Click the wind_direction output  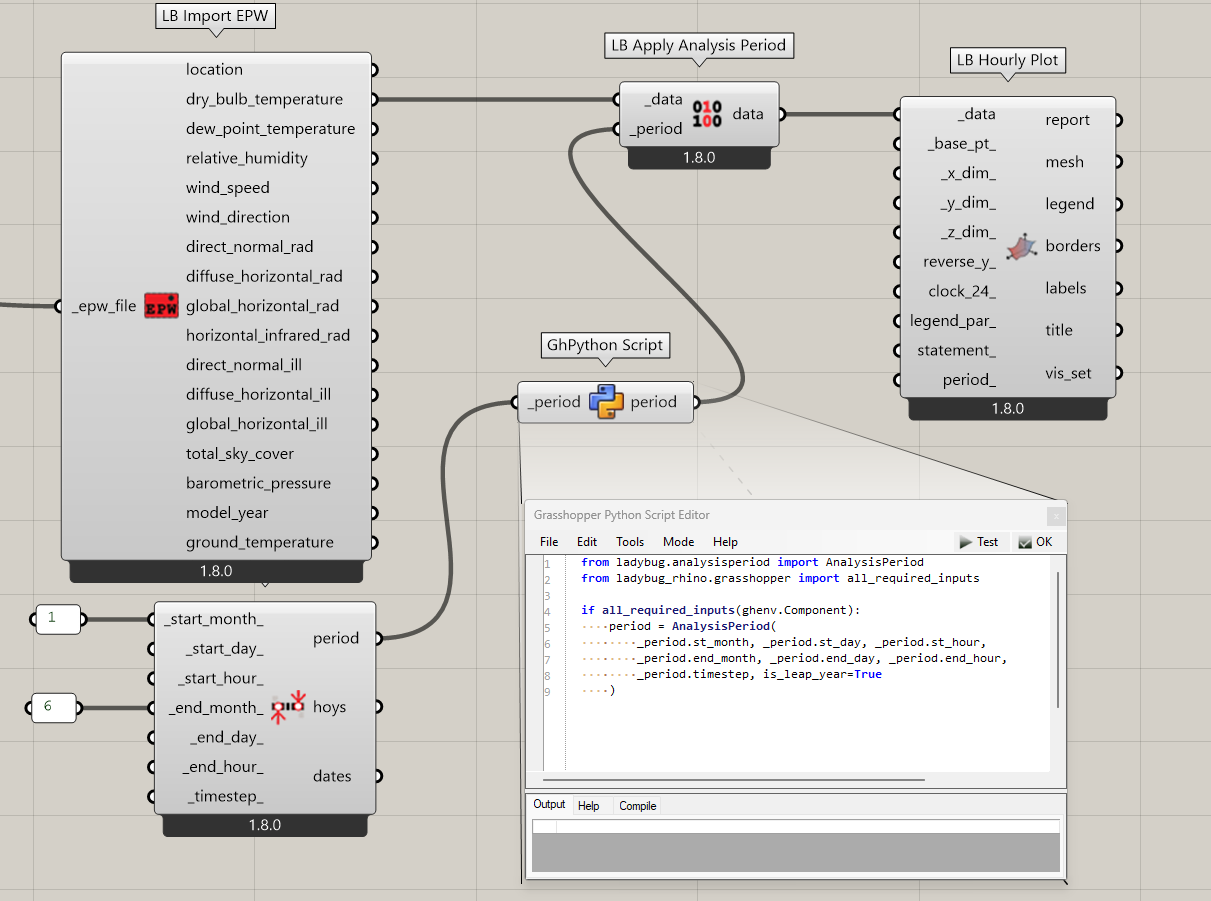point(238,217)
